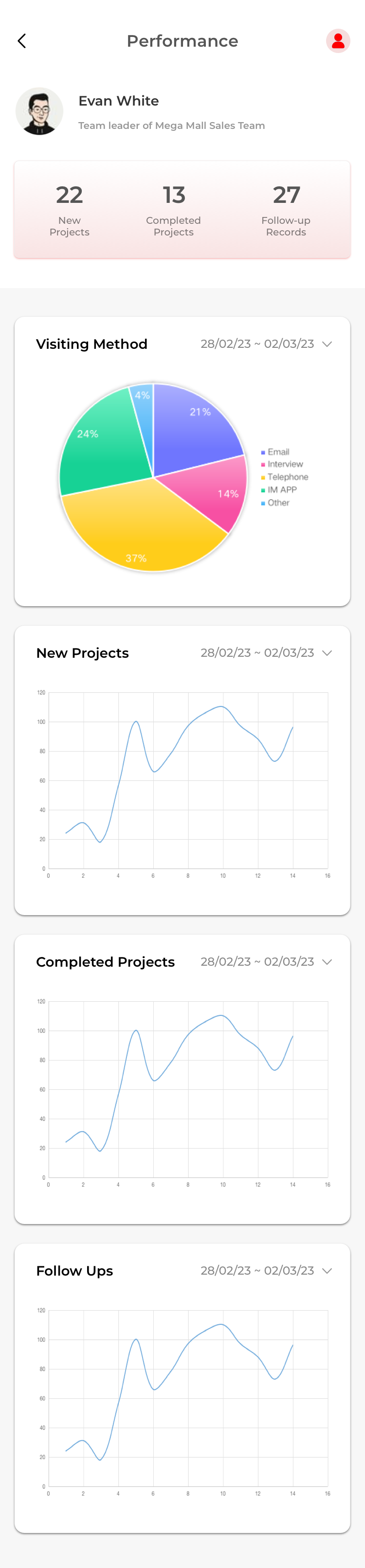The width and height of the screenshot is (365, 1568).
Task: Tap Evan White's avatar photo
Action: click(x=39, y=111)
